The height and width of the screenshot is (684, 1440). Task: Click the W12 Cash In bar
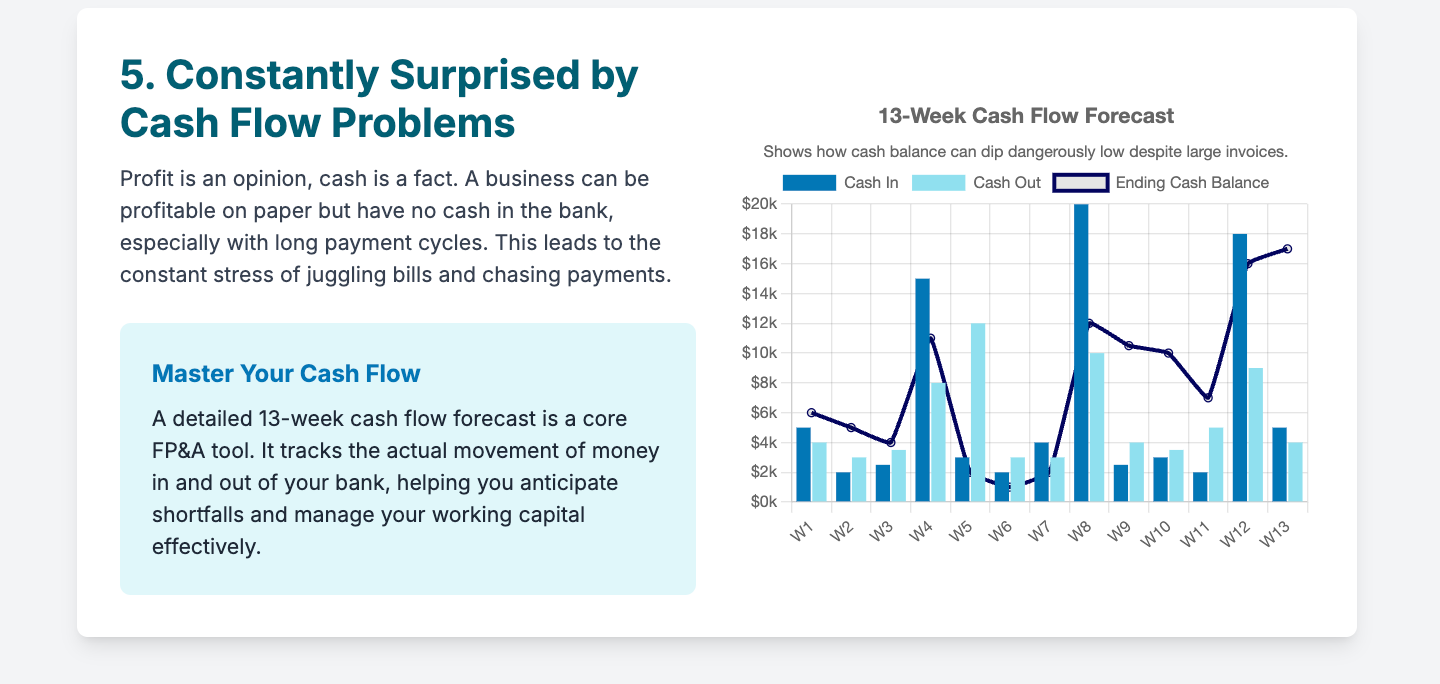click(1240, 368)
